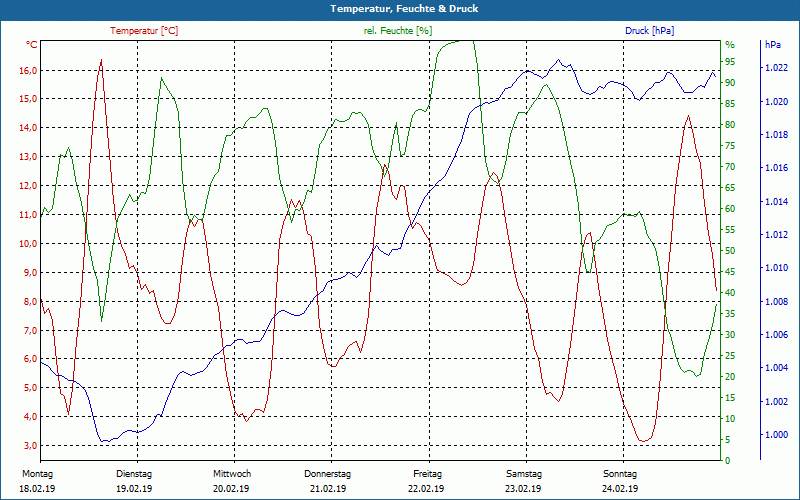The image size is (800, 500).
Task: Click the °C unit label on the temperature axis
Action: click(x=31, y=44)
